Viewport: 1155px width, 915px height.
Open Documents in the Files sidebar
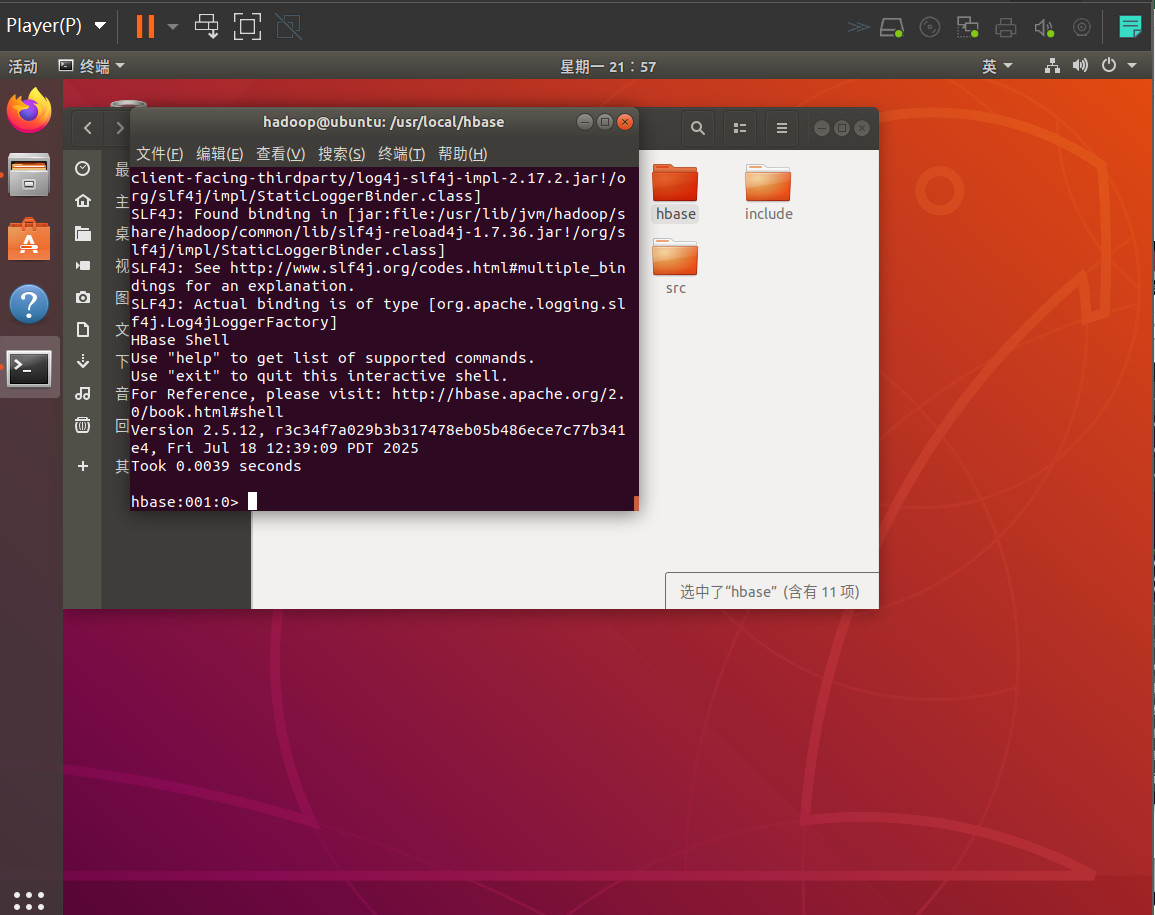coord(82,329)
